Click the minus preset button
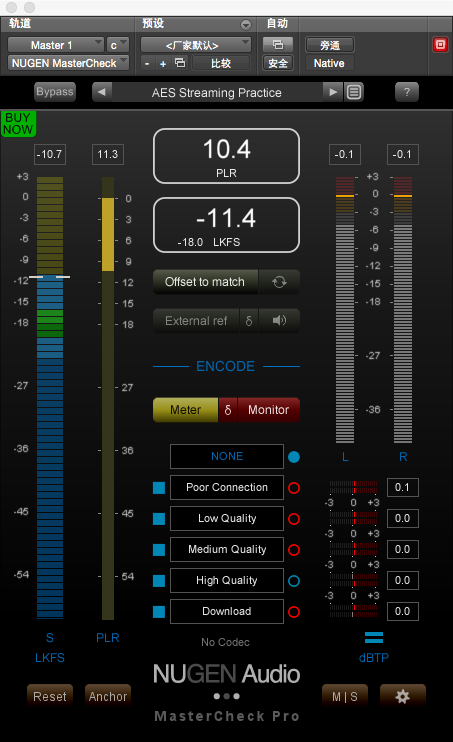453x742 pixels. tap(147, 63)
